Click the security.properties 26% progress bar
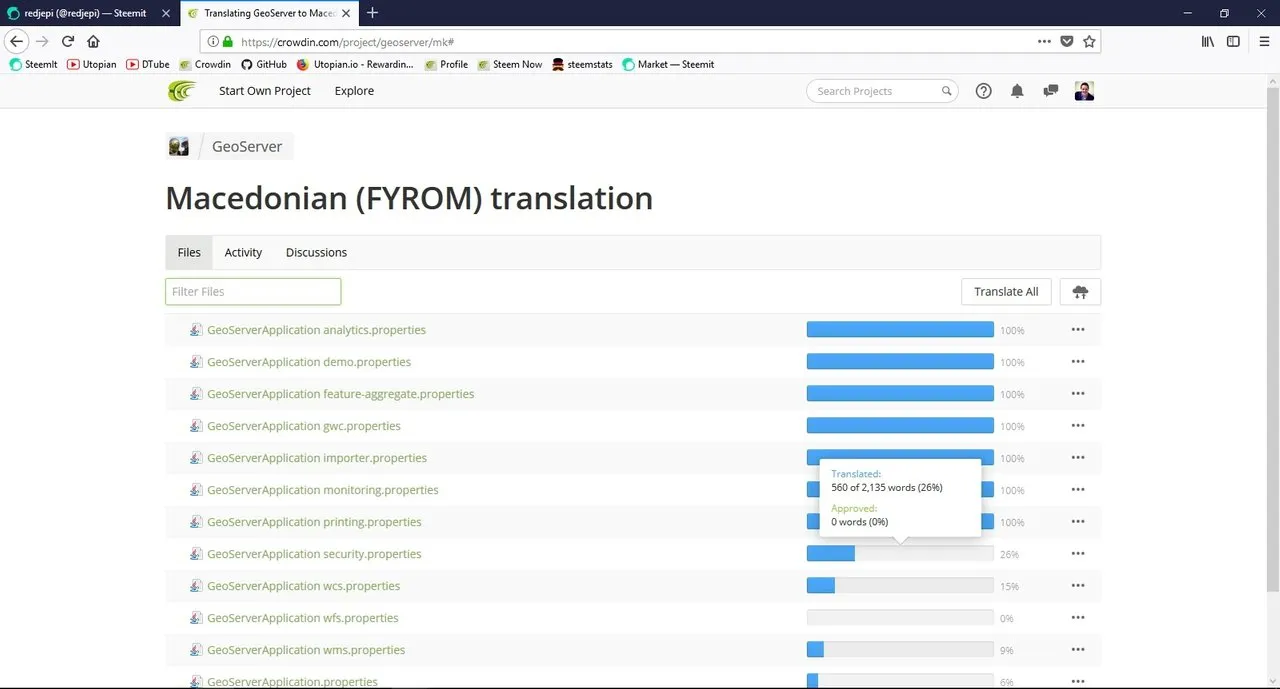The width and height of the screenshot is (1280, 689). tap(900, 554)
